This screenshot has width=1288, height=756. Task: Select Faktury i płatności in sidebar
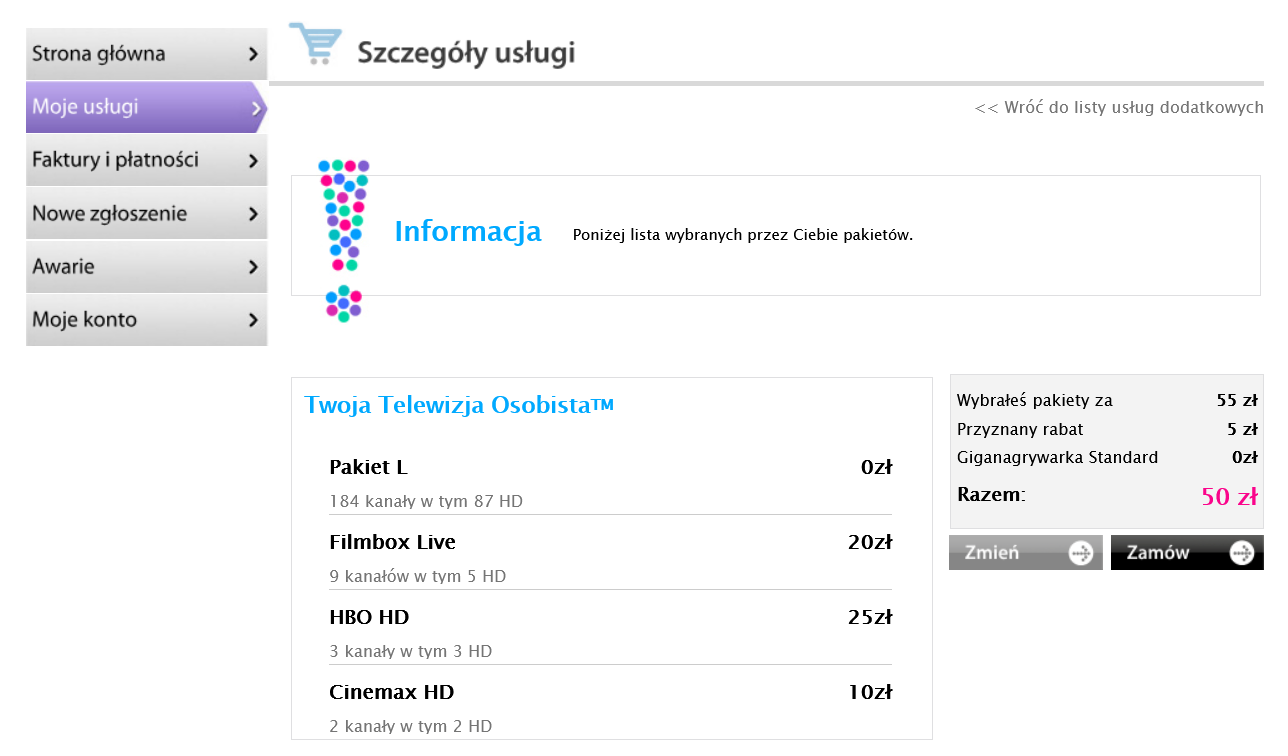tap(115, 160)
